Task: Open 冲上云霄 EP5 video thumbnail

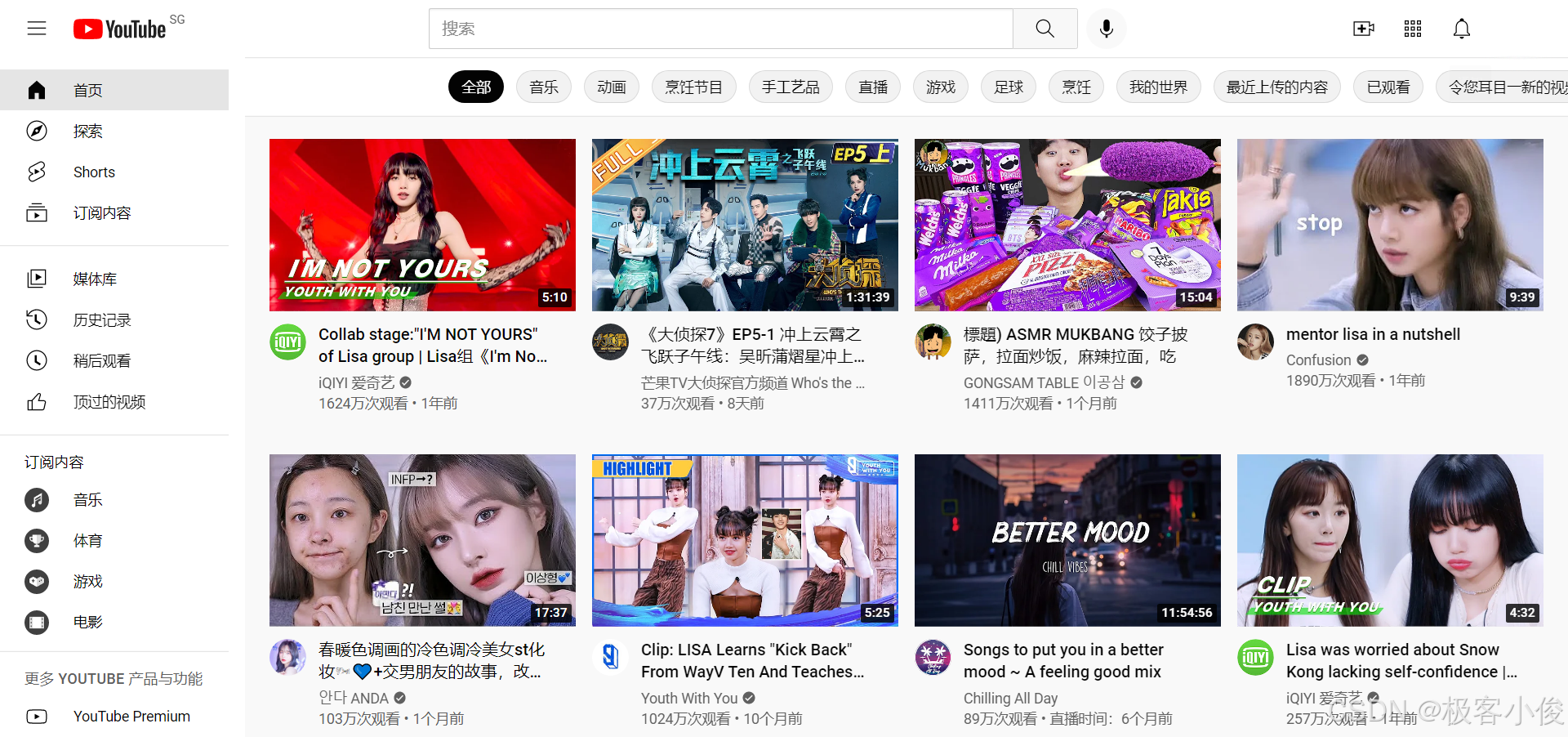Action: point(745,225)
